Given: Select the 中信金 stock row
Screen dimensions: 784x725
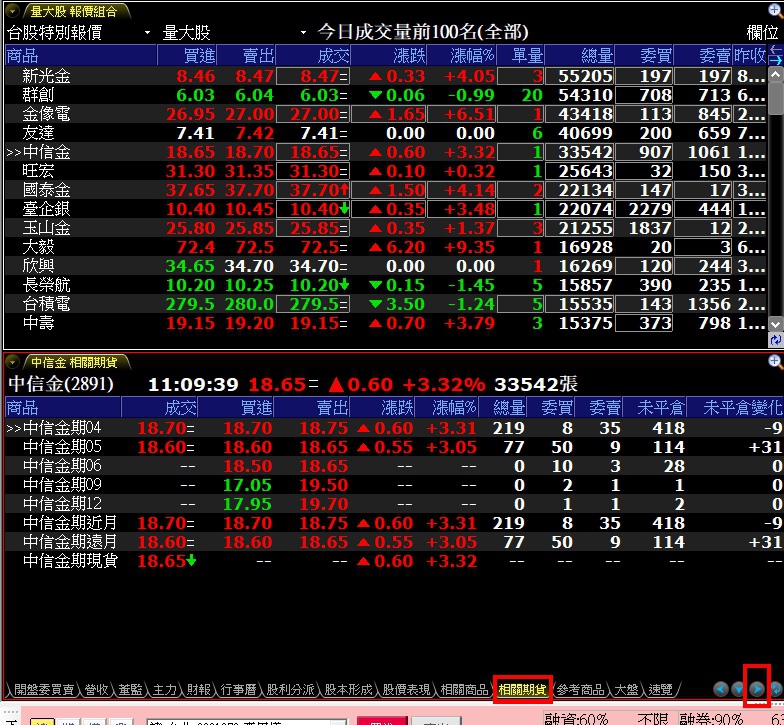Looking at the screenshot, I should [x=386, y=152].
